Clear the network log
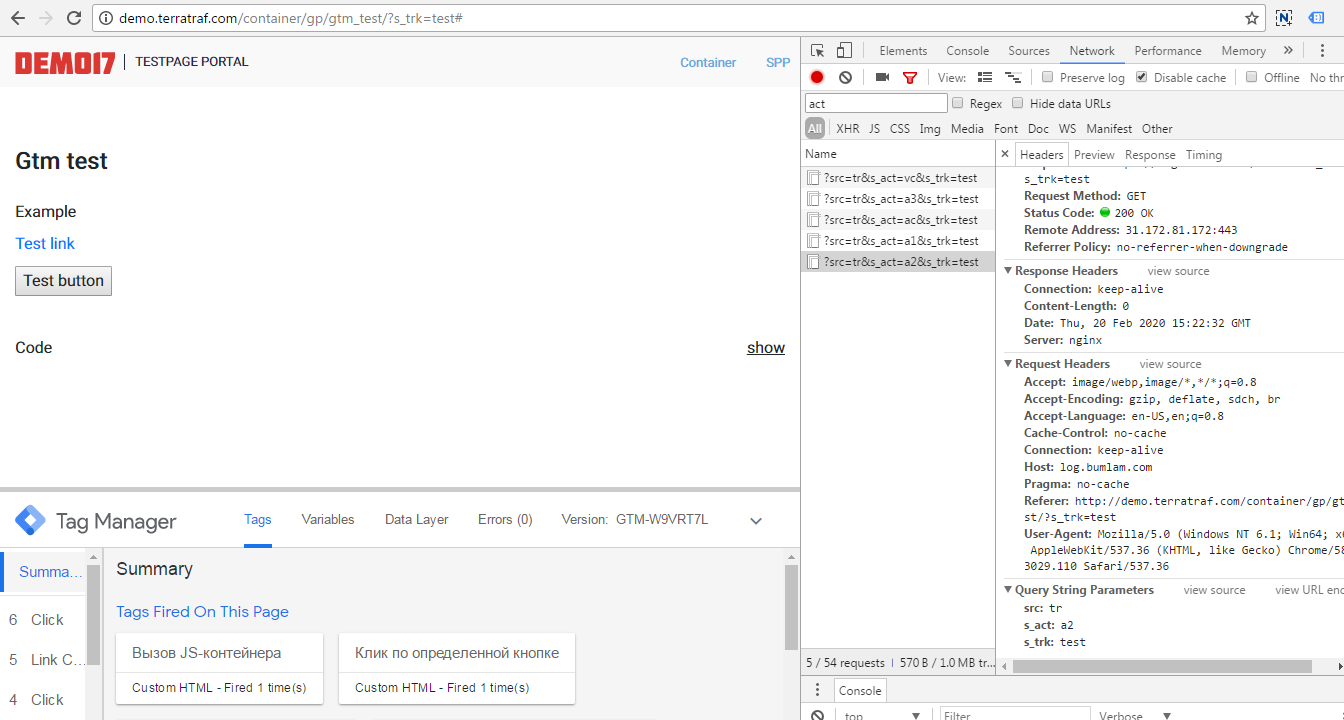The width and height of the screenshot is (1344, 720). coord(845,77)
